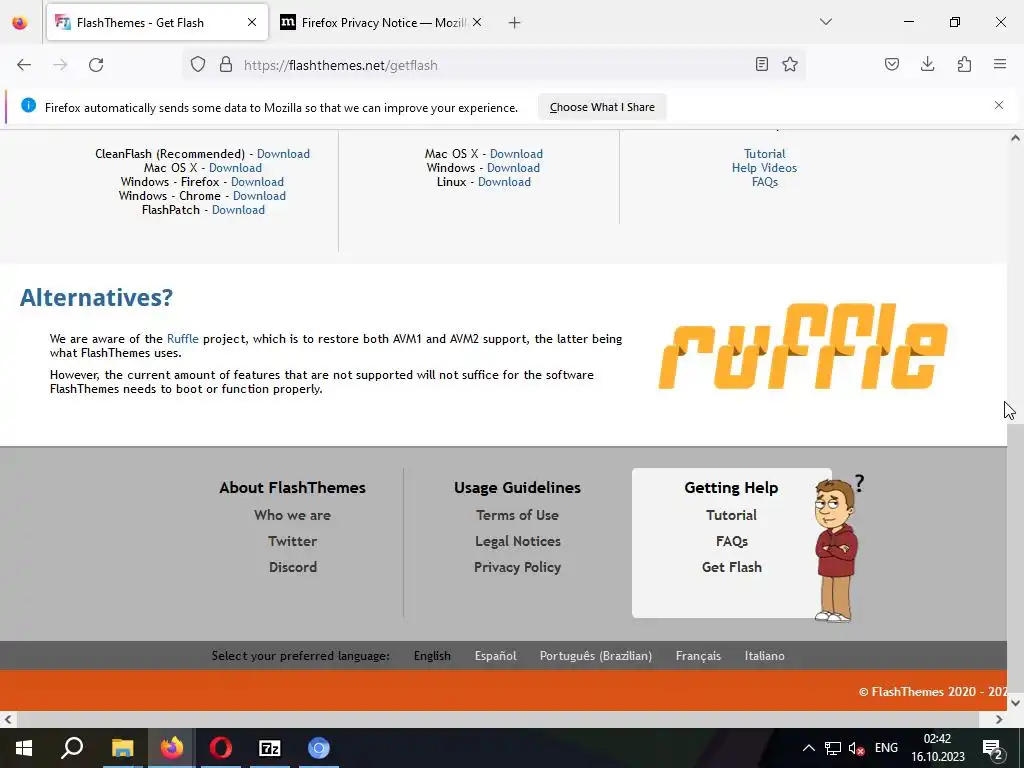Screen dimensions: 1024x768
Task: Click the network tray icon
Action: [x=833, y=748]
